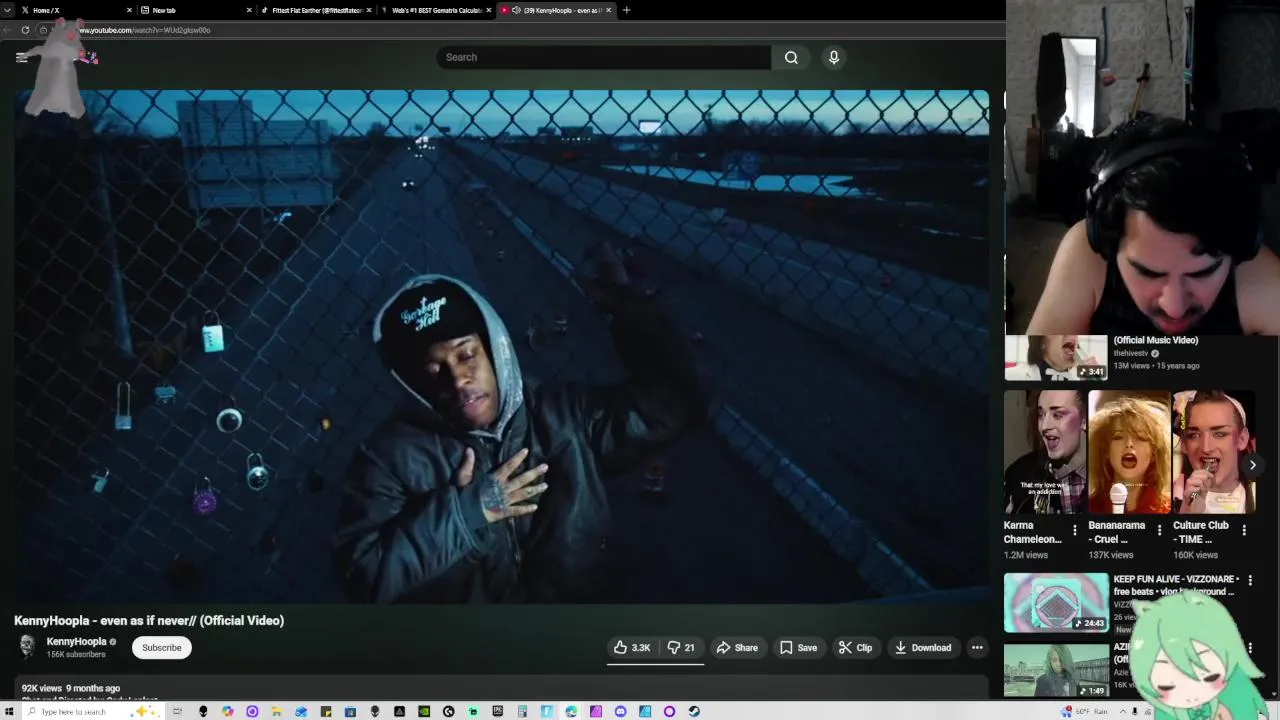1280x720 pixels.
Task: Click the youtube.com address bar URL
Action: point(145,30)
